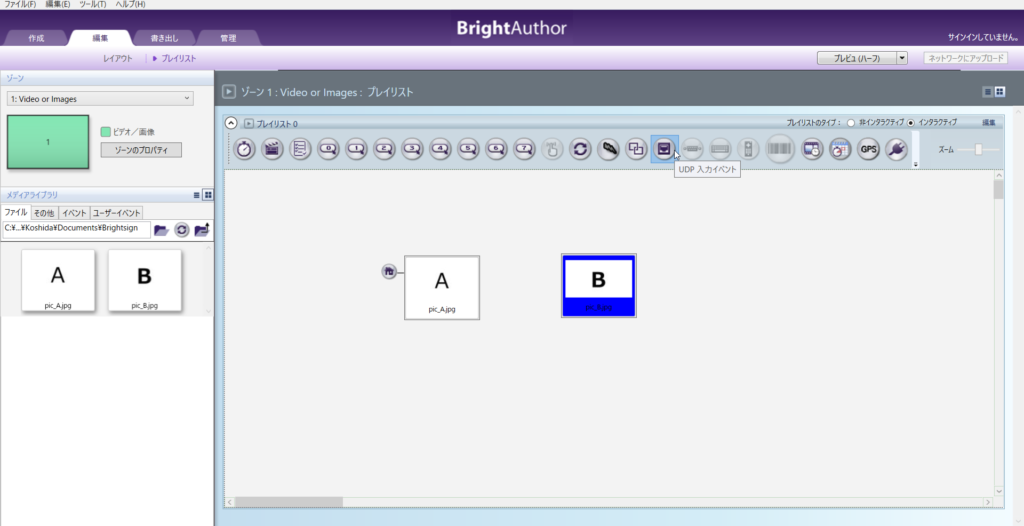
Task: Expand the preview button dropdown arrow
Action: click(902, 59)
